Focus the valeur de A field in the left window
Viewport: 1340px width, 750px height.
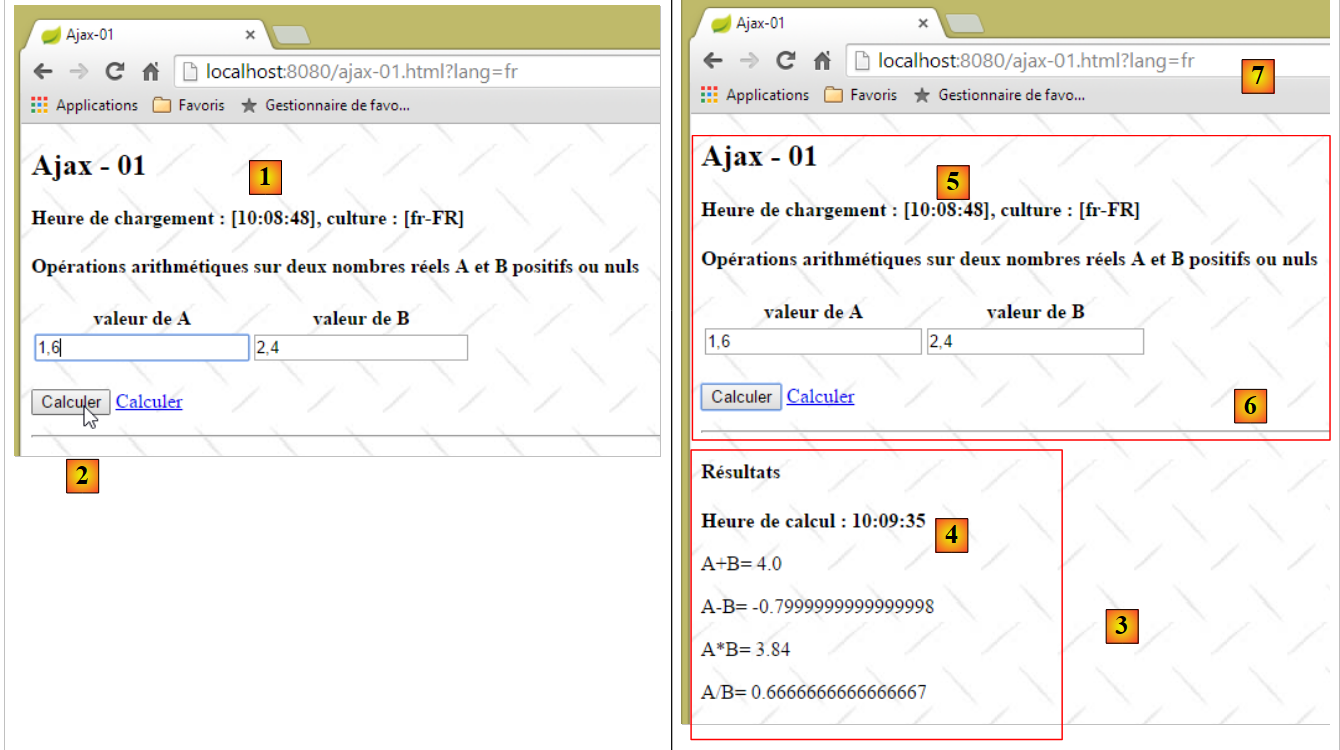click(x=141, y=347)
